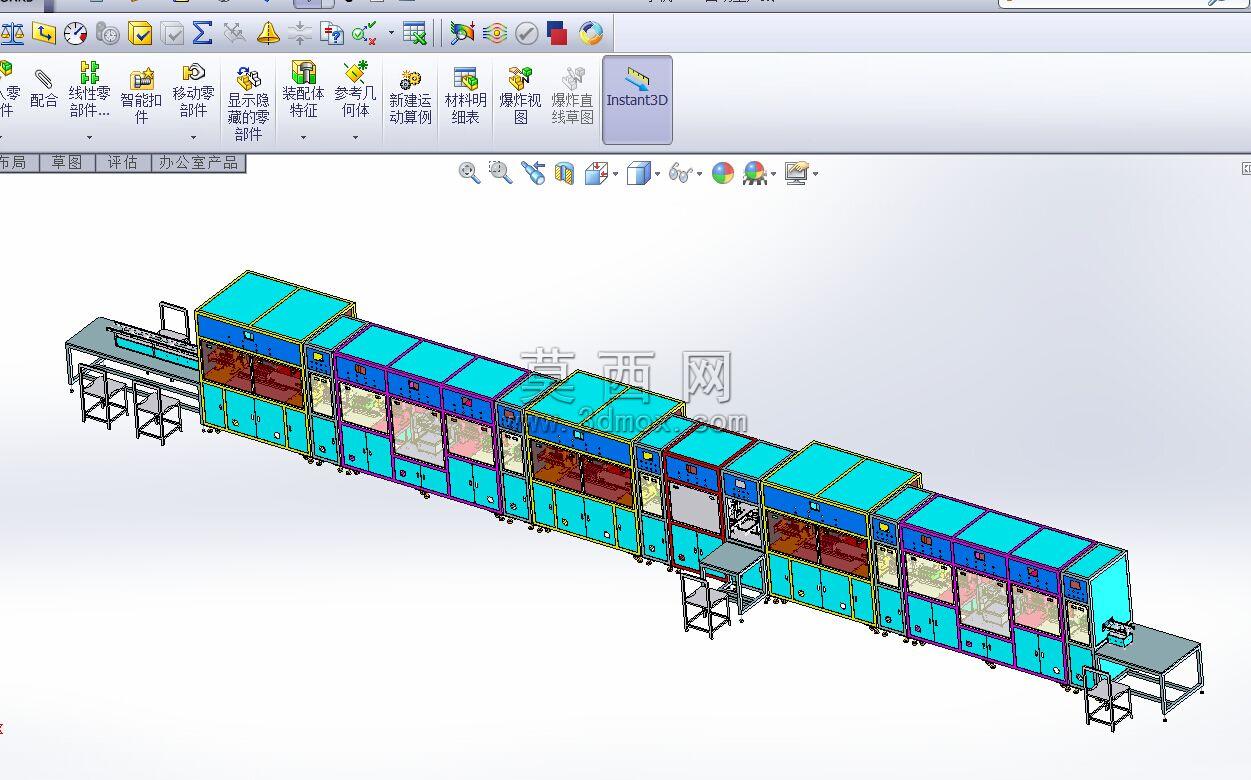Image resolution: width=1251 pixels, height=780 pixels.
Task: Click the Mate (配合) paperclip tool
Action: click(x=44, y=88)
